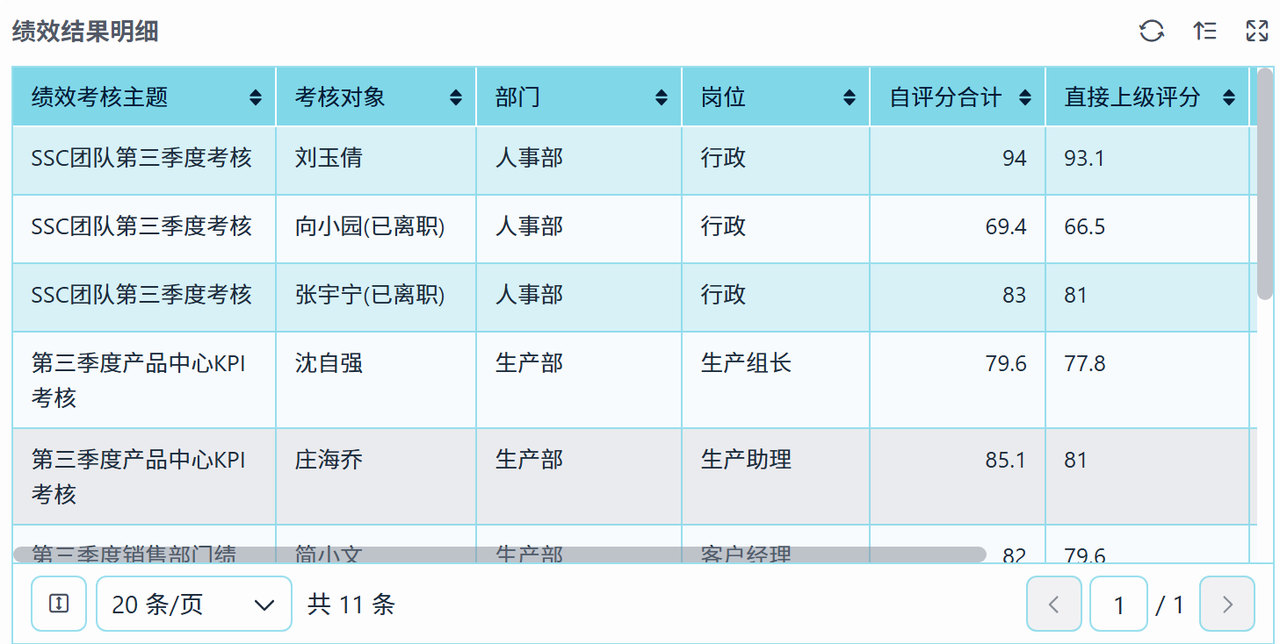Click the horizontal scrollbar thumb

pos(499,554)
